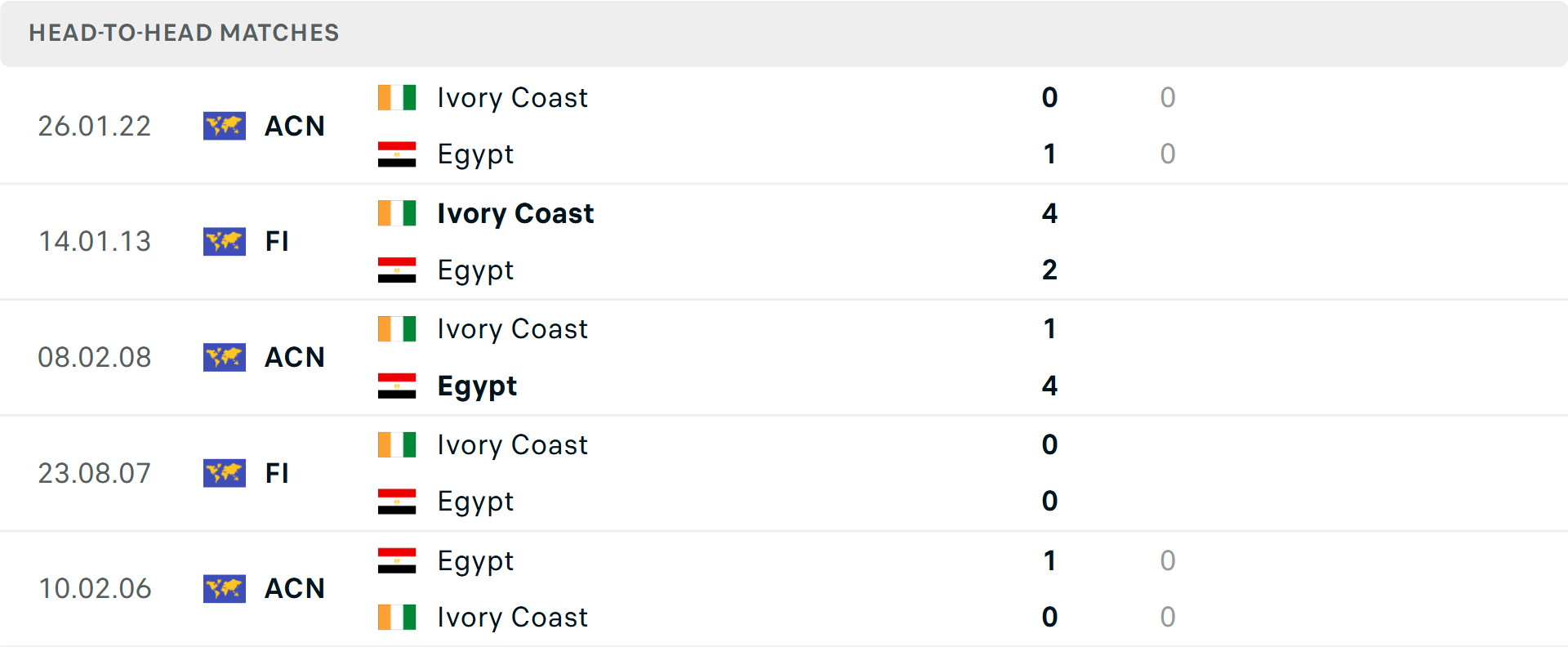Click Ivory Coast's score of 4 on 14.01.13
This screenshot has height=647, width=1568.
[1049, 213]
